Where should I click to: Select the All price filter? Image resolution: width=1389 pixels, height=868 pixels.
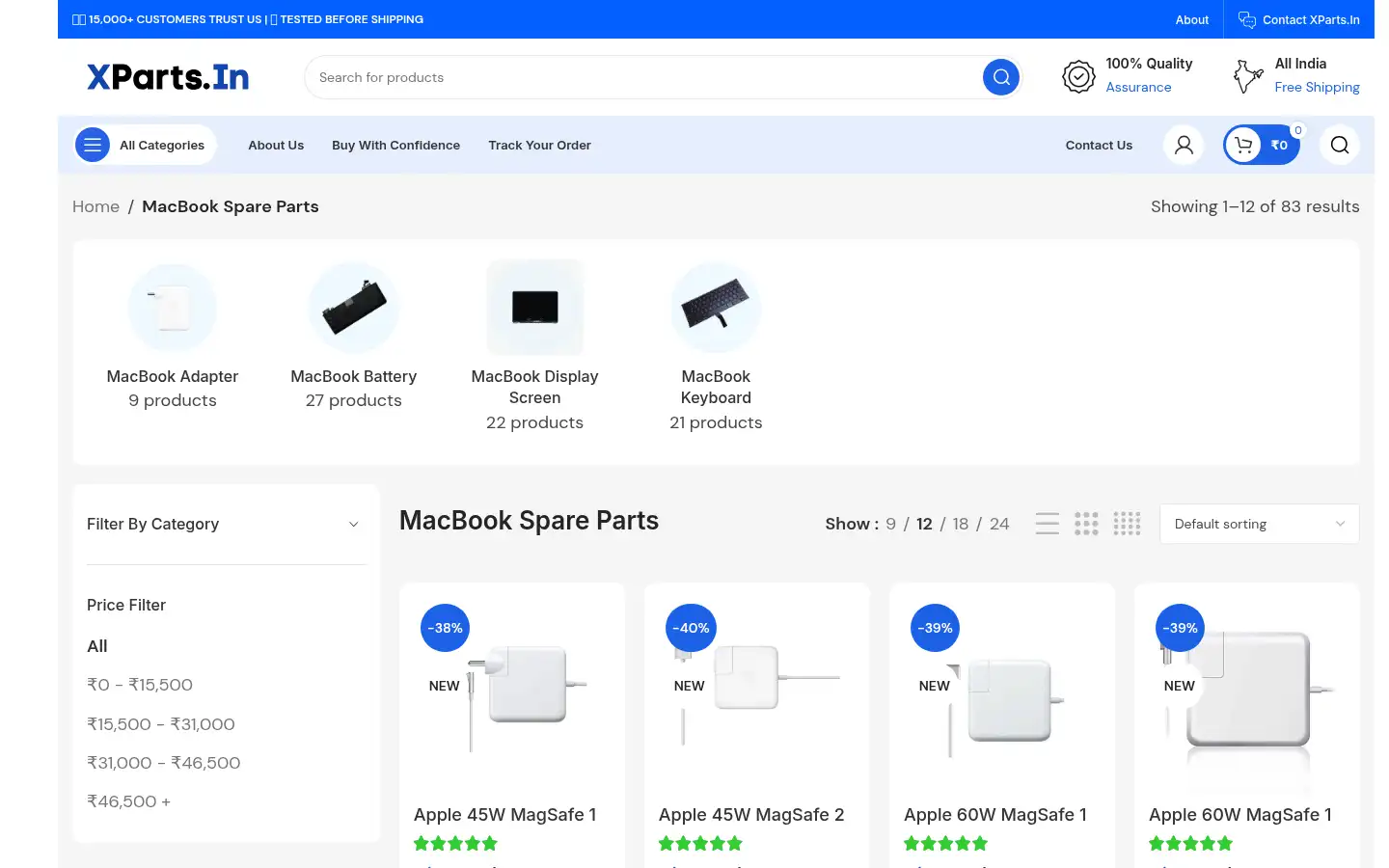pos(97,646)
